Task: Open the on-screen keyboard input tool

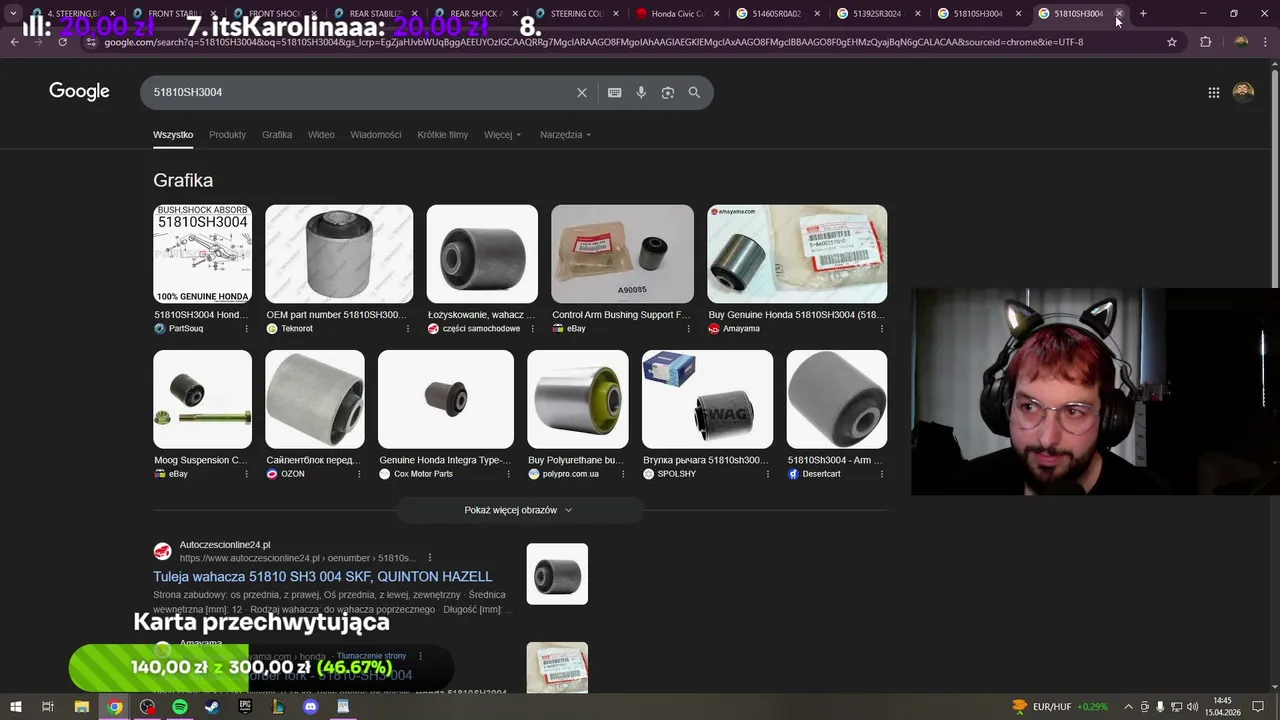Action: 615,92
